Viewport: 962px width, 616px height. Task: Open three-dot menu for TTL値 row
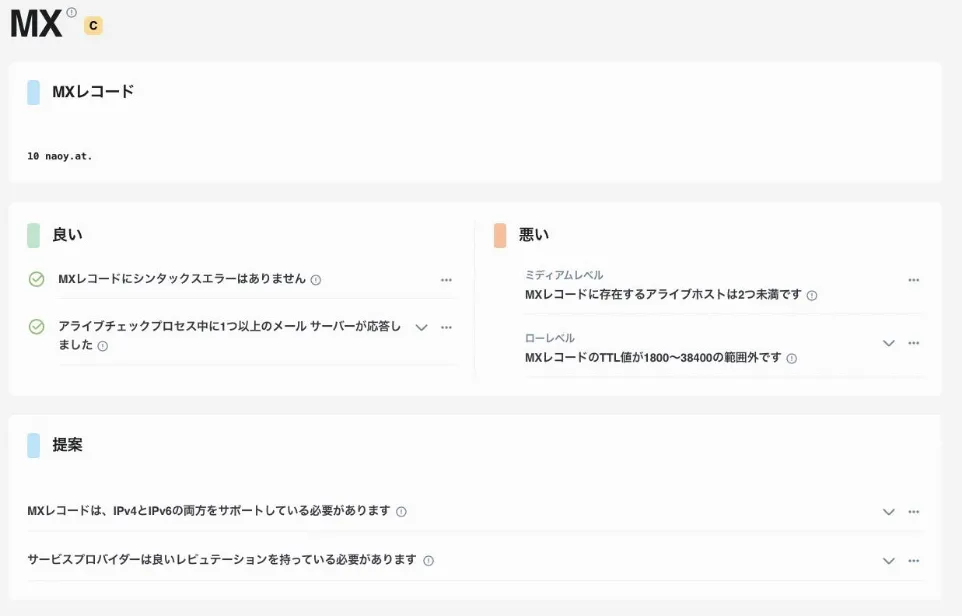pos(913,343)
